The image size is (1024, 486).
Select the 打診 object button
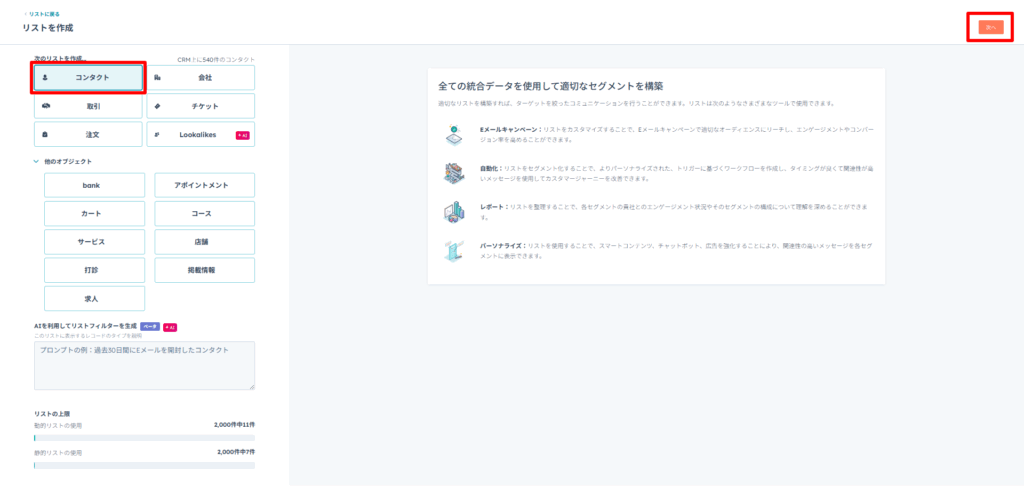95,270
